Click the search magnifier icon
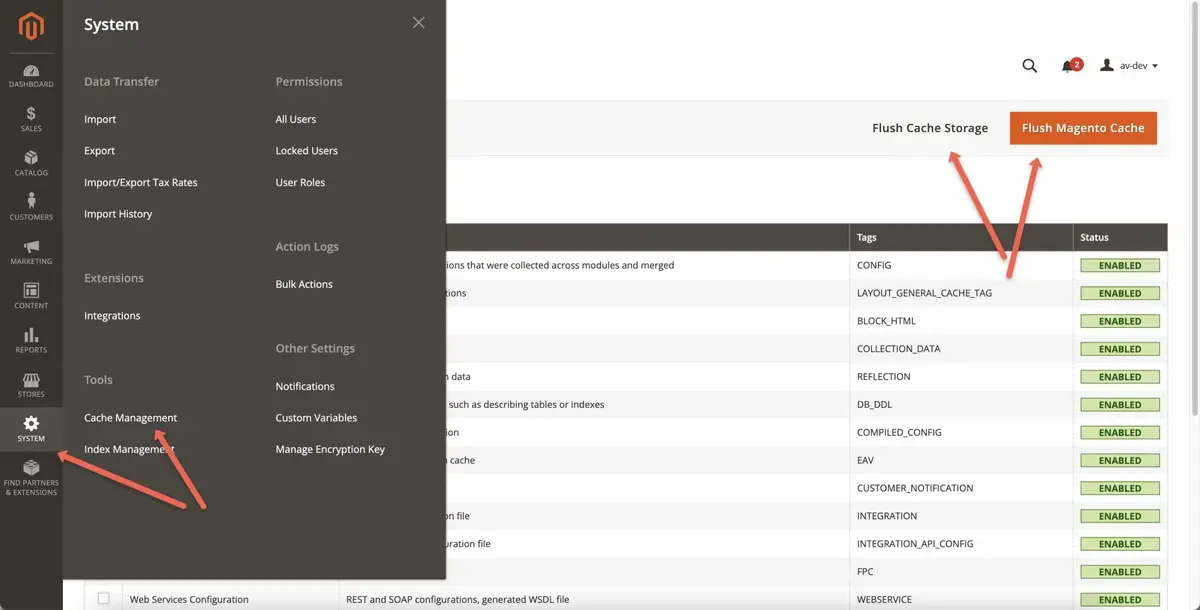Screen dimensions: 1200x610 tap(1029, 66)
